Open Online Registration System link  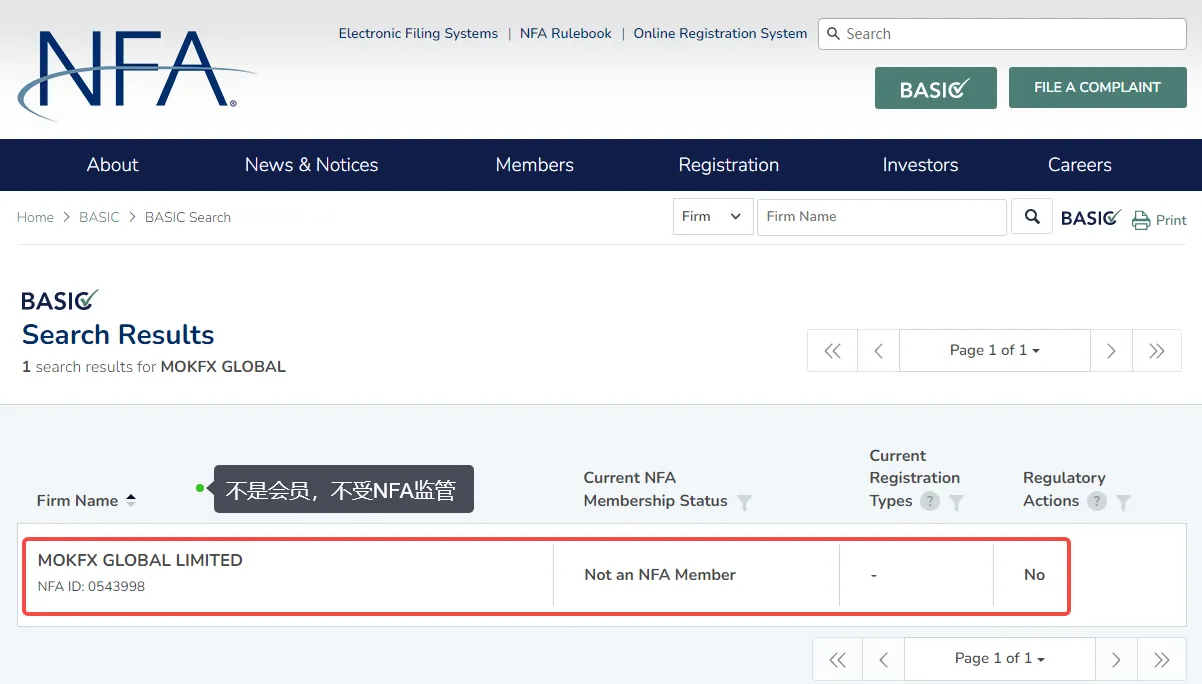[720, 33]
